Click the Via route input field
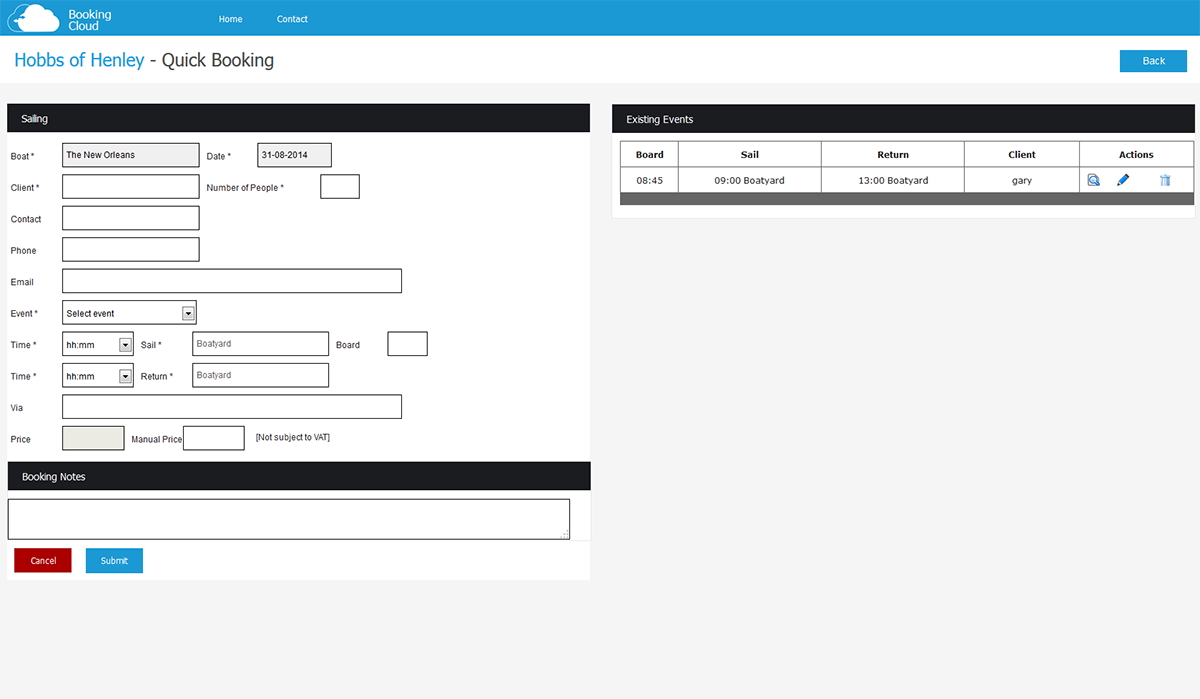1200x699 pixels. 232,407
